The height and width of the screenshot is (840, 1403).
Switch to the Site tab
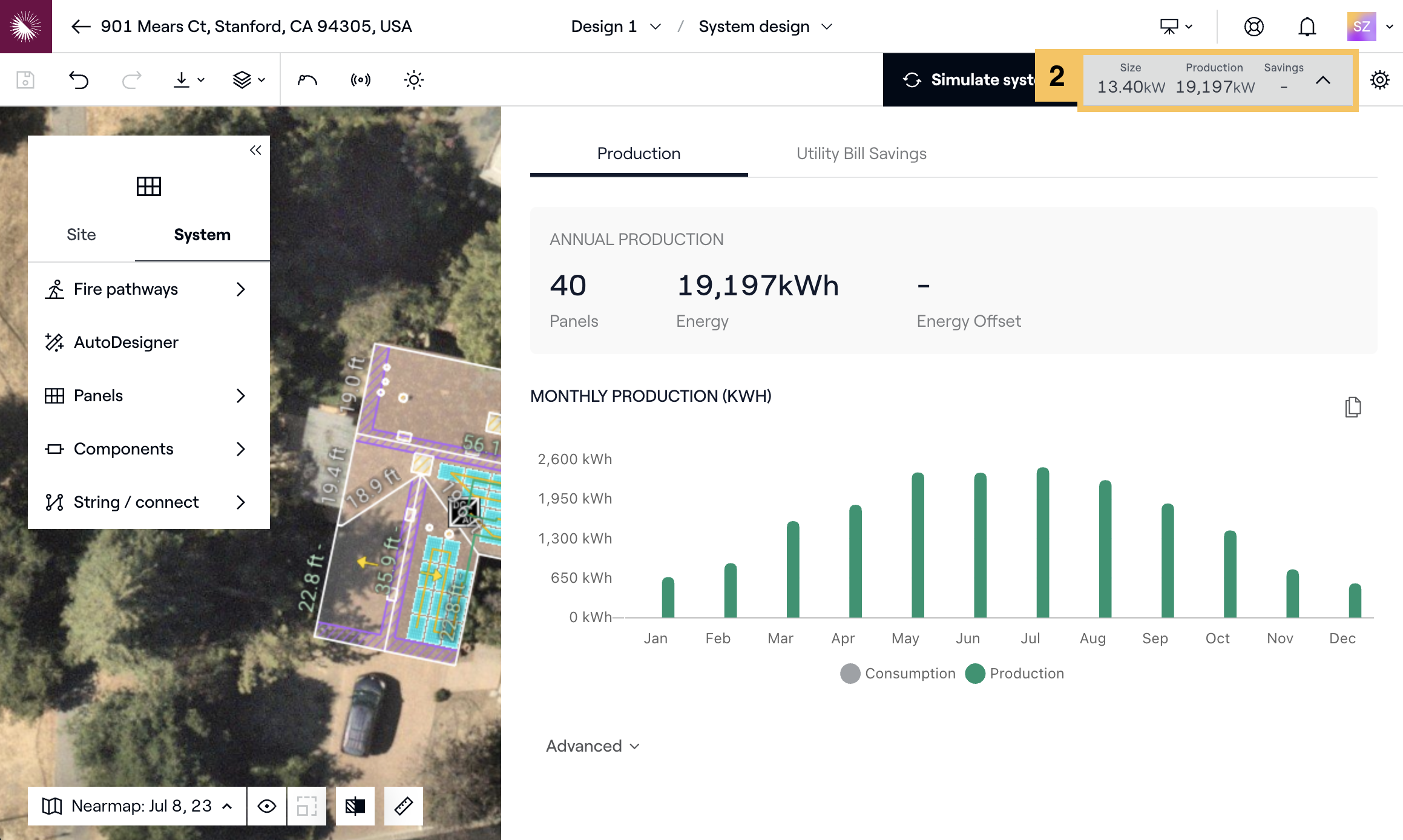[x=81, y=235]
